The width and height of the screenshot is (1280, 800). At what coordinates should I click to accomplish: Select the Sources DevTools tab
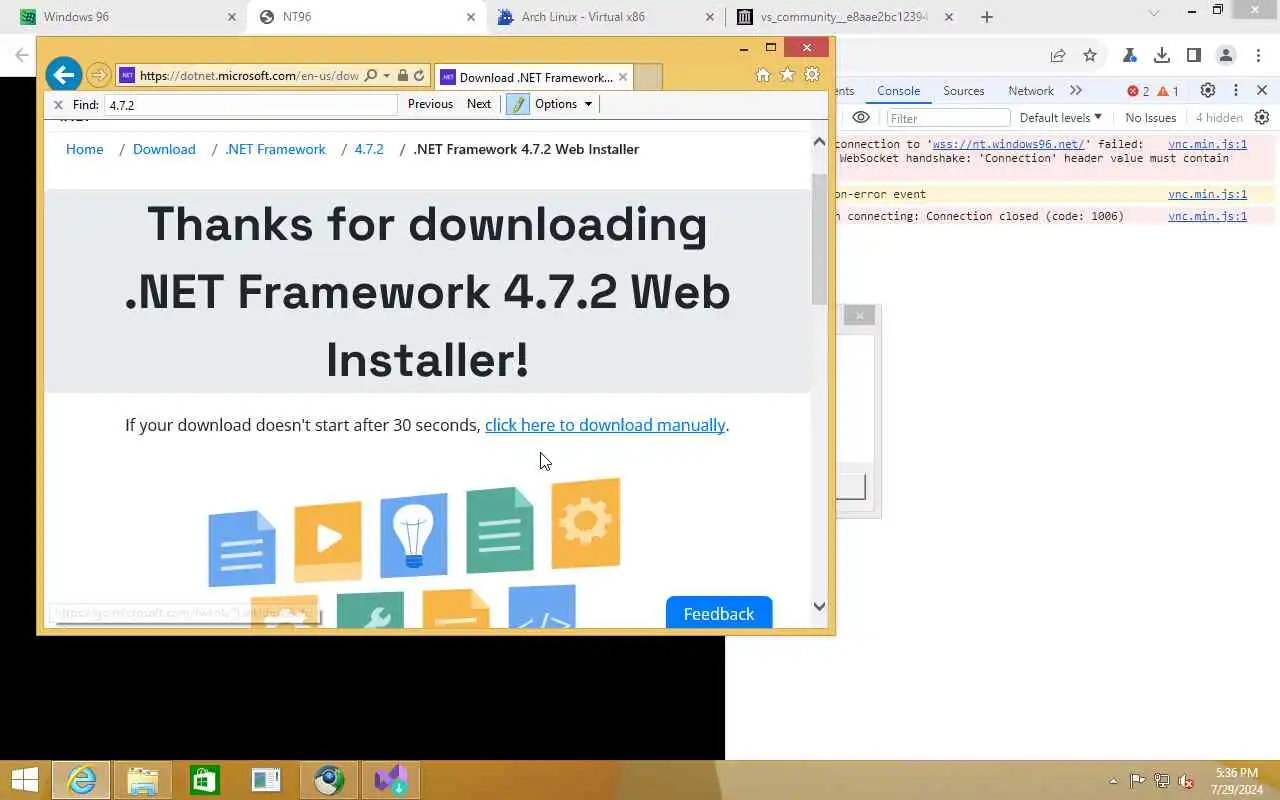964,90
